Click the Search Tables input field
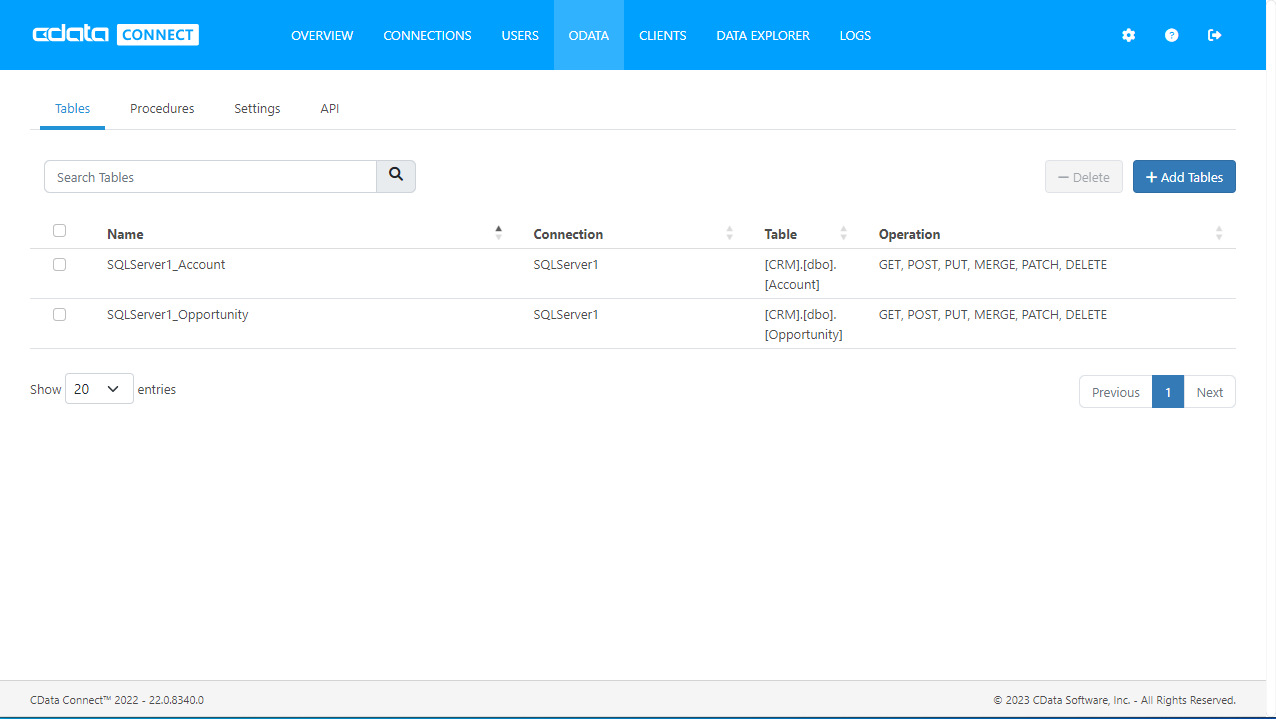The image size is (1276, 719). (210, 177)
